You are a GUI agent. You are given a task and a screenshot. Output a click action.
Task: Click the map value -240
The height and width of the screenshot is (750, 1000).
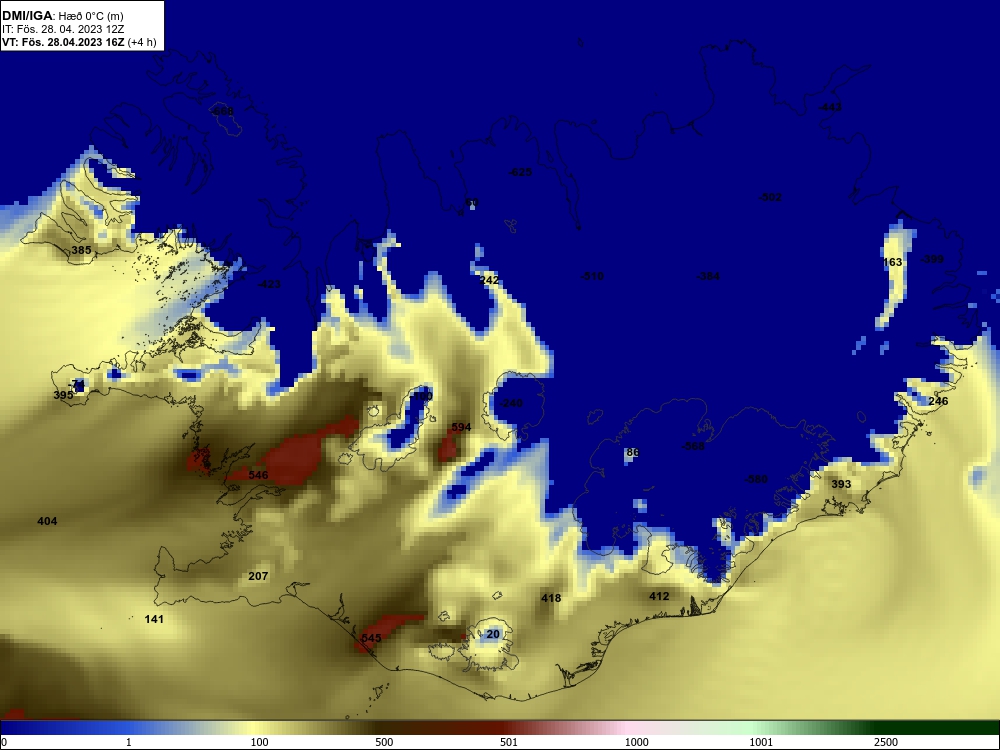click(x=510, y=403)
